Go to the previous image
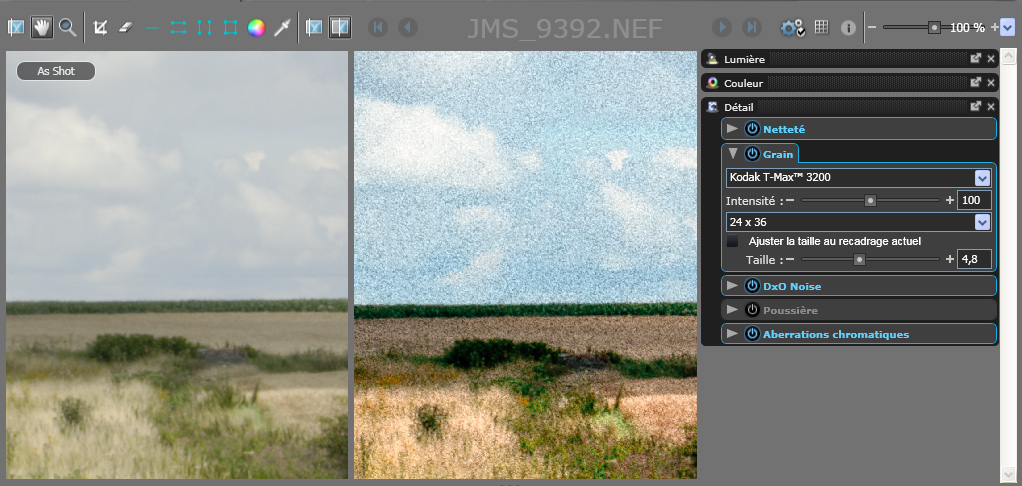This screenshot has height=486, width=1022. tap(408, 27)
